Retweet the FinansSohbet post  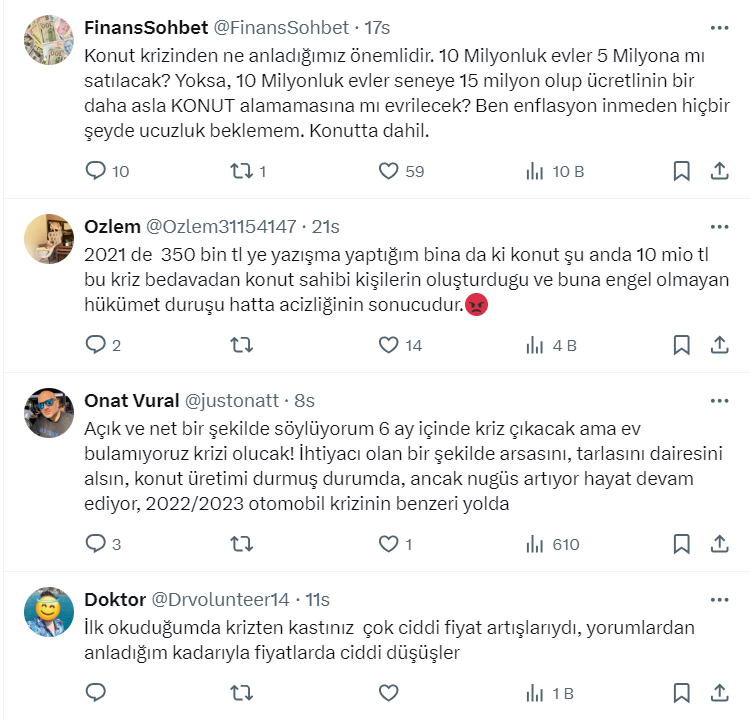click(241, 171)
